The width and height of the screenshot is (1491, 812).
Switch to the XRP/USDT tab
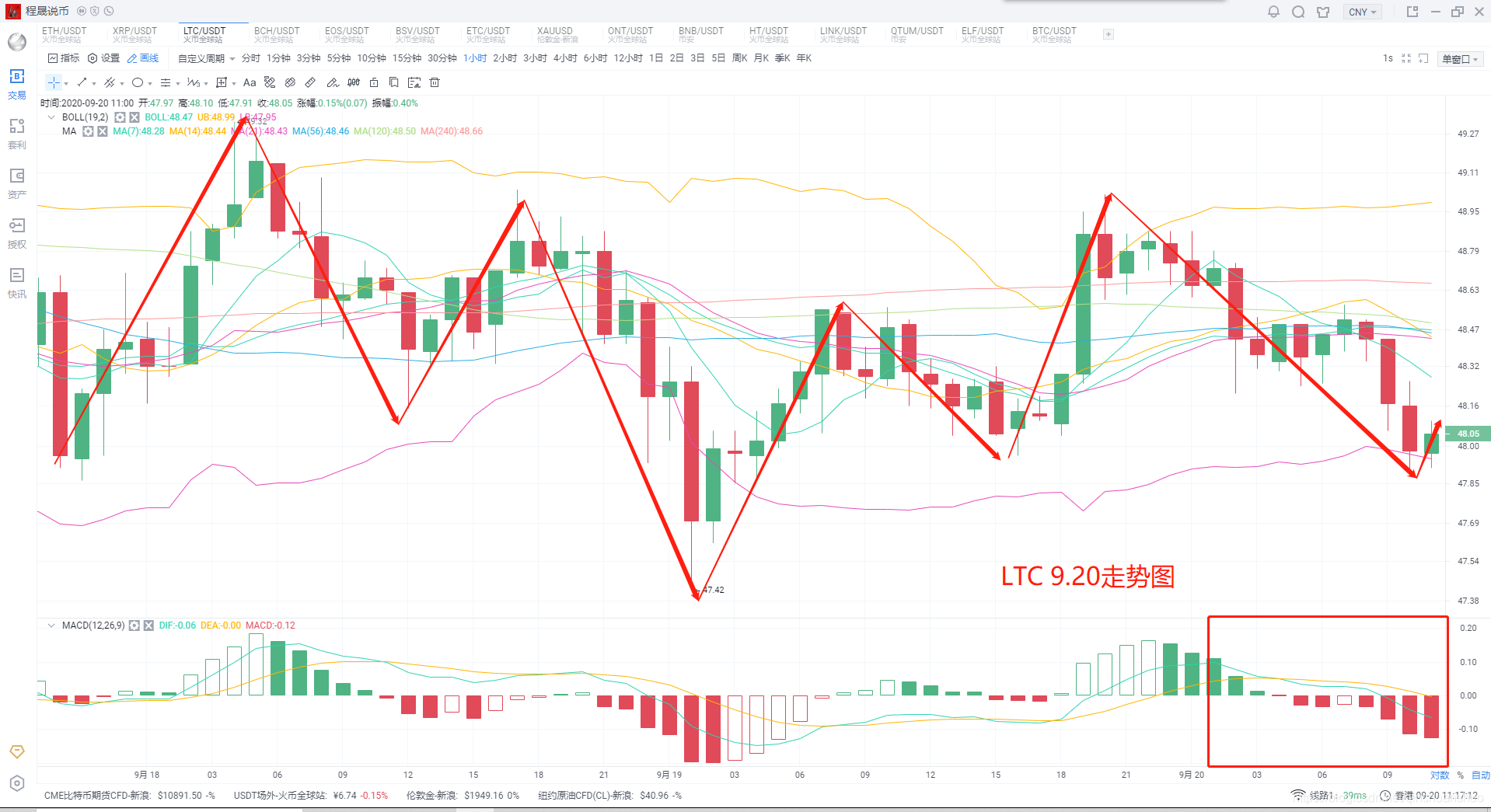[x=134, y=34]
